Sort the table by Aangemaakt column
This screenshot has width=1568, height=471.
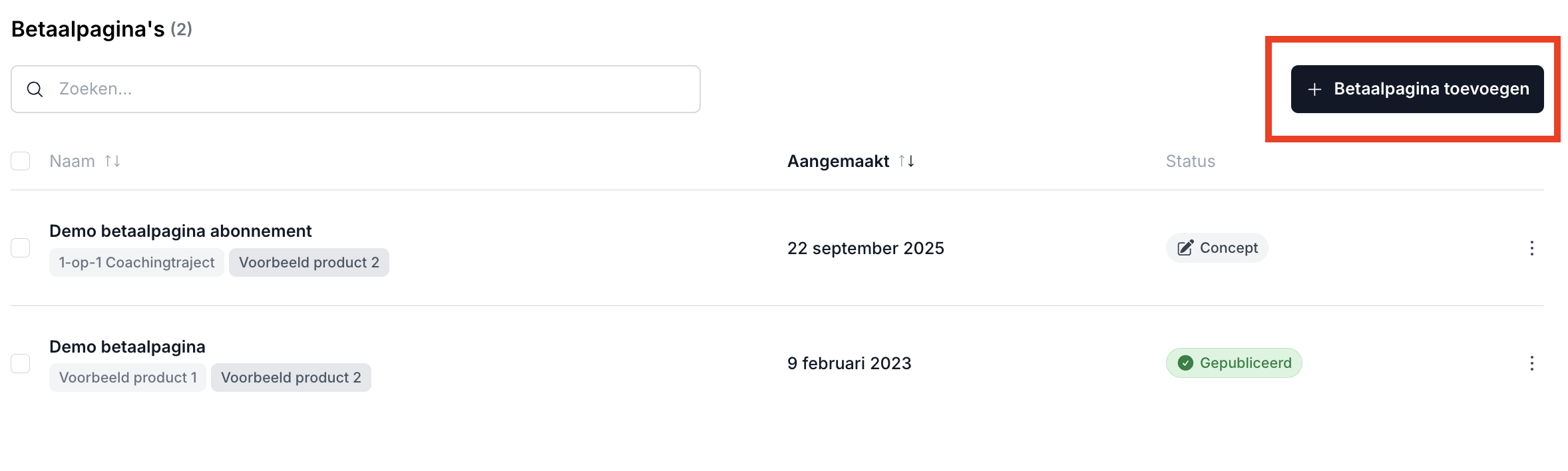[x=838, y=161]
